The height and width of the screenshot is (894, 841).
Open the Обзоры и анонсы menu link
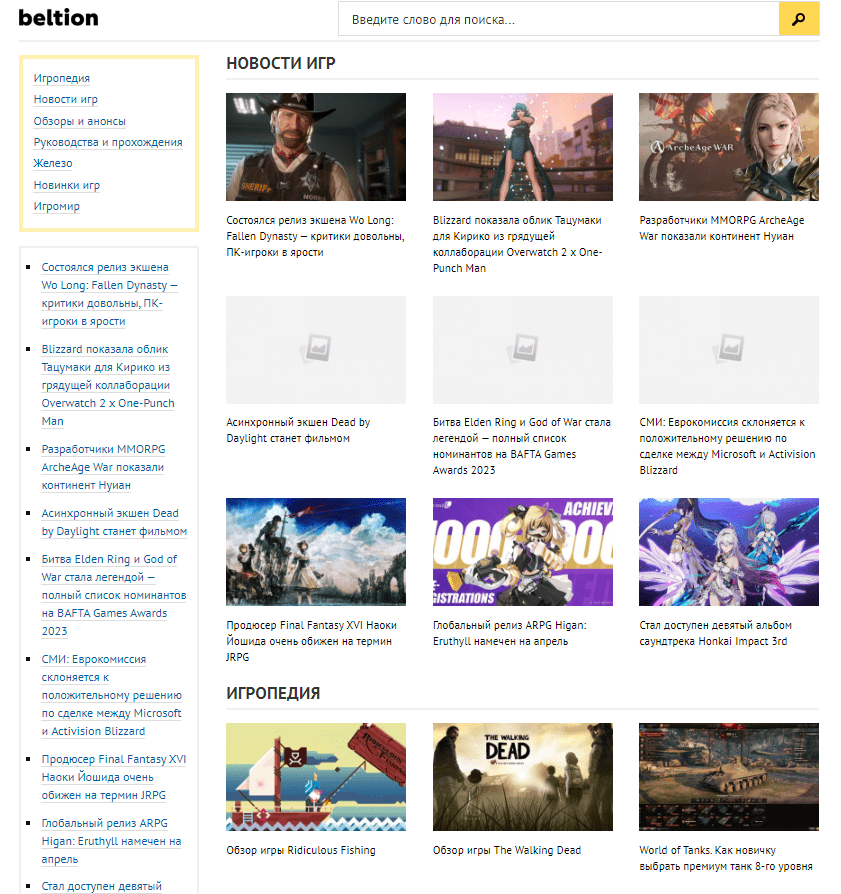click(x=79, y=121)
